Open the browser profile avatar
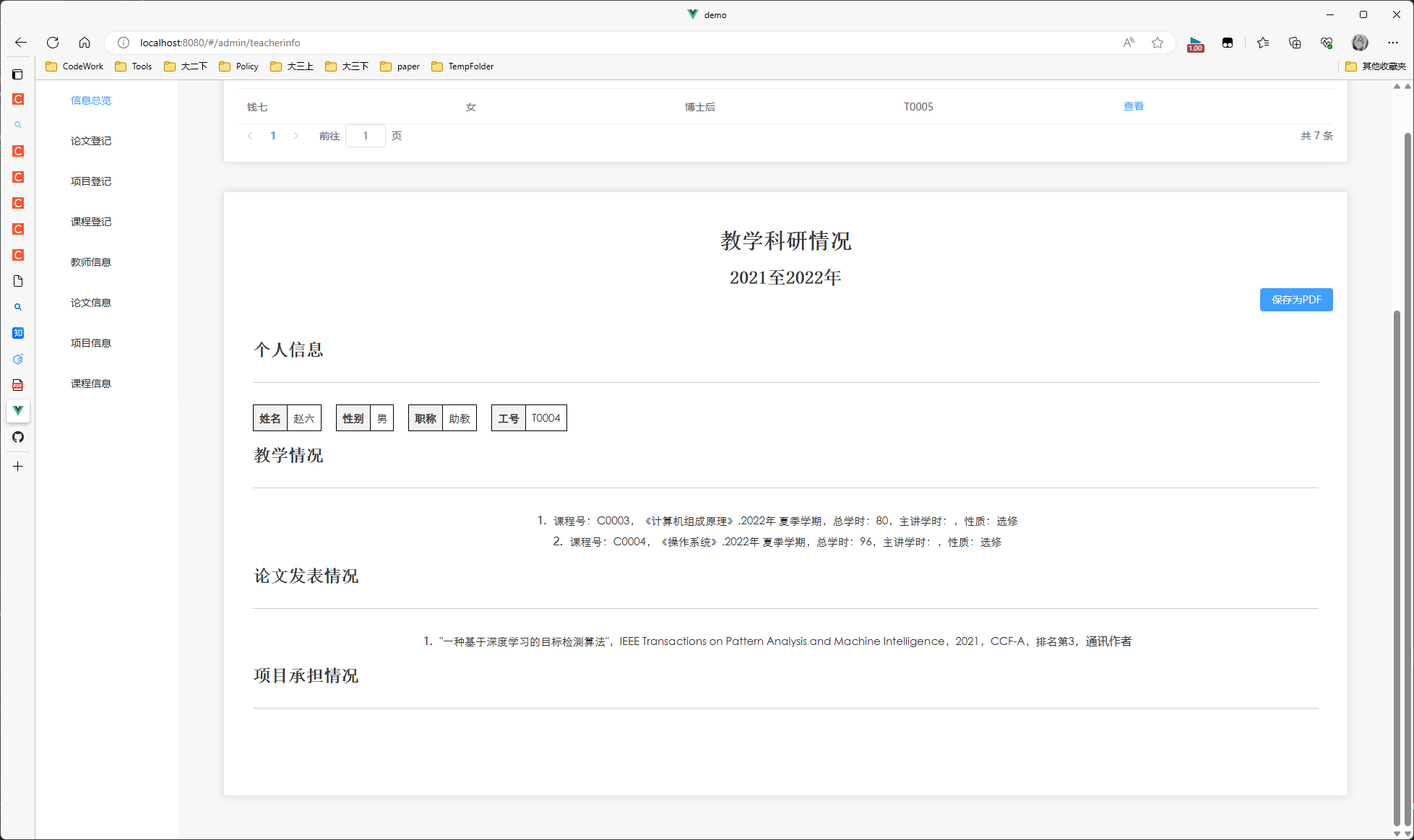This screenshot has width=1414, height=840. click(1359, 43)
